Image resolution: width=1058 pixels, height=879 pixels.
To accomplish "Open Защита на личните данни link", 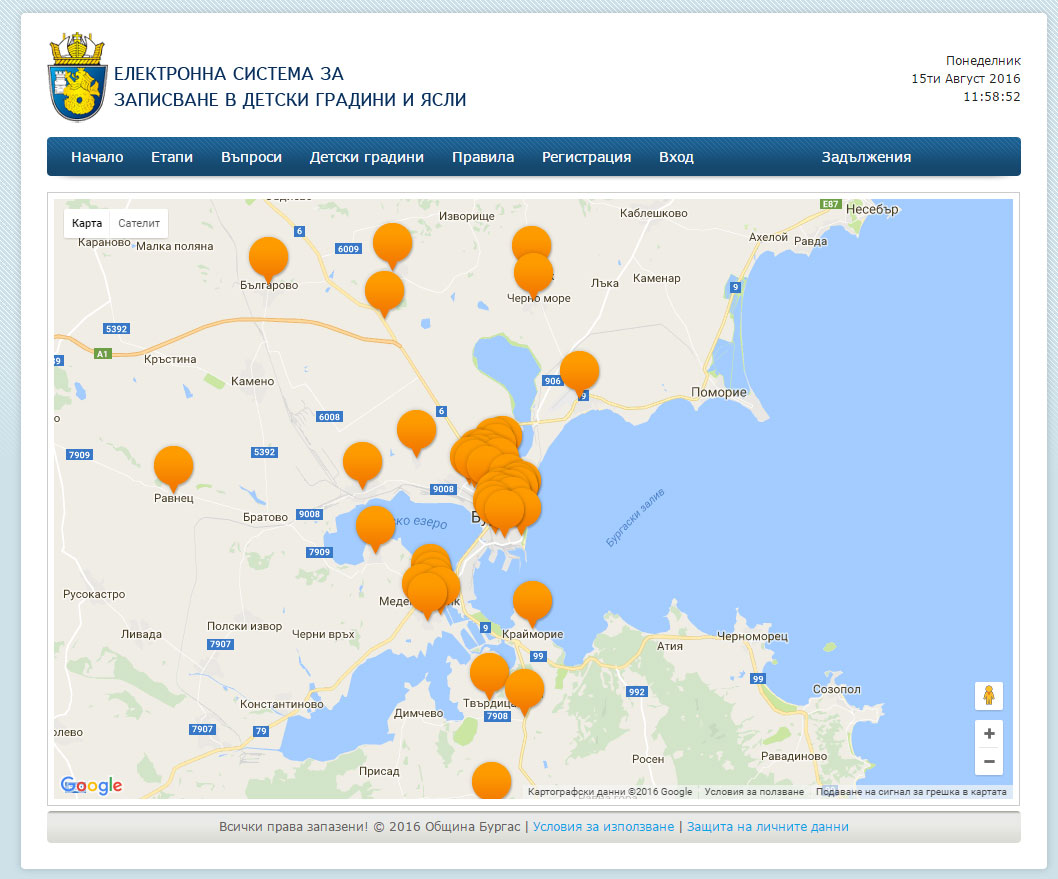I will (x=768, y=827).
